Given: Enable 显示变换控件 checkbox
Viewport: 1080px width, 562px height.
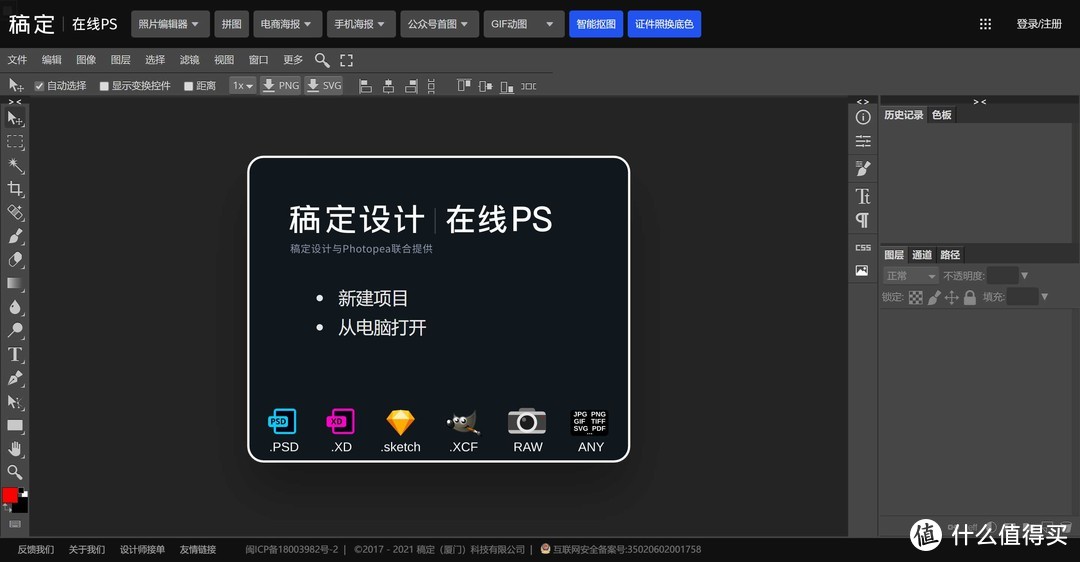Looking at the screenshot, I should pyautogui.click(x=104, y=86).
